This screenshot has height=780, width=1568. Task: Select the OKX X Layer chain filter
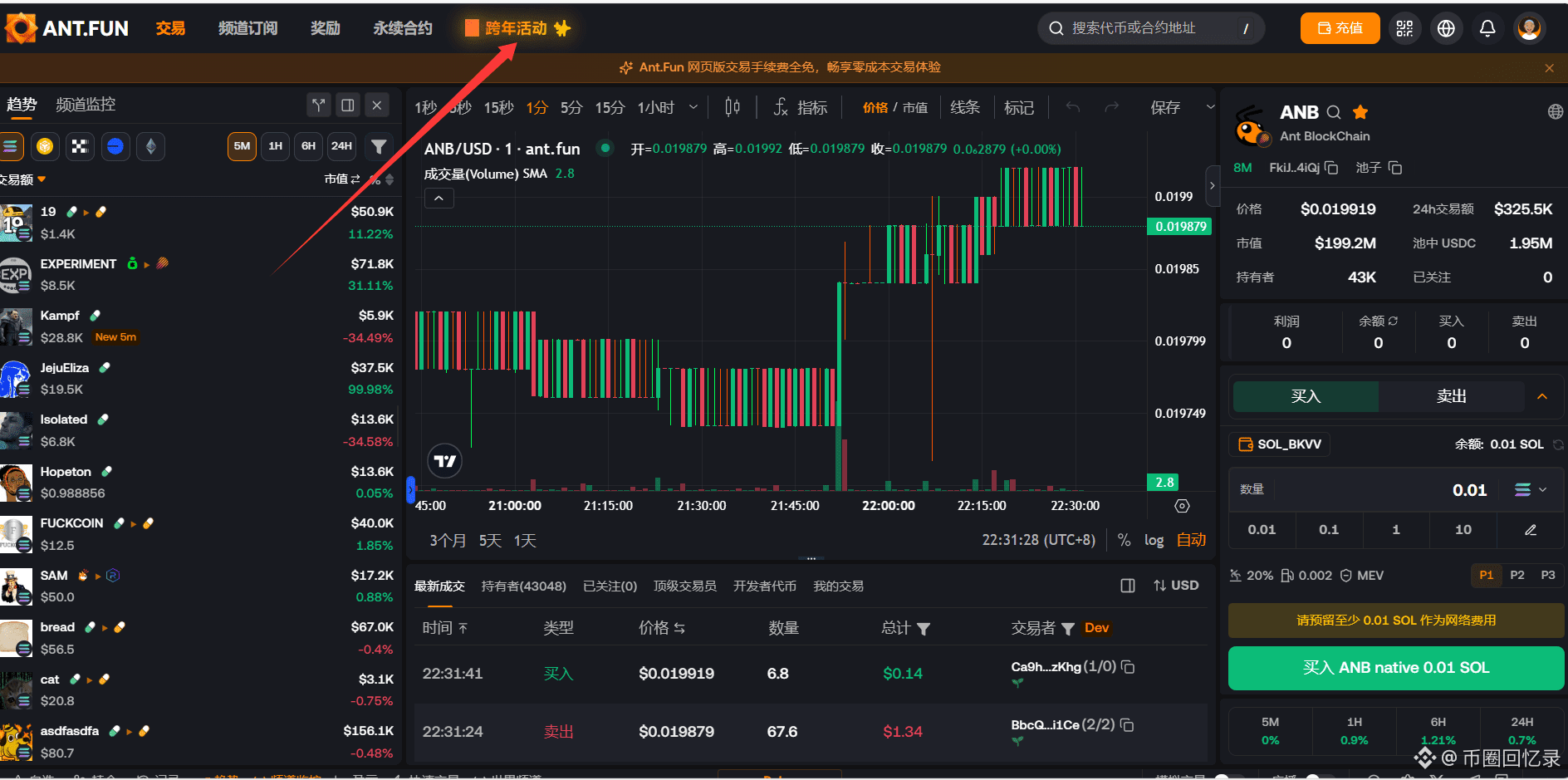tap(80, 146)
